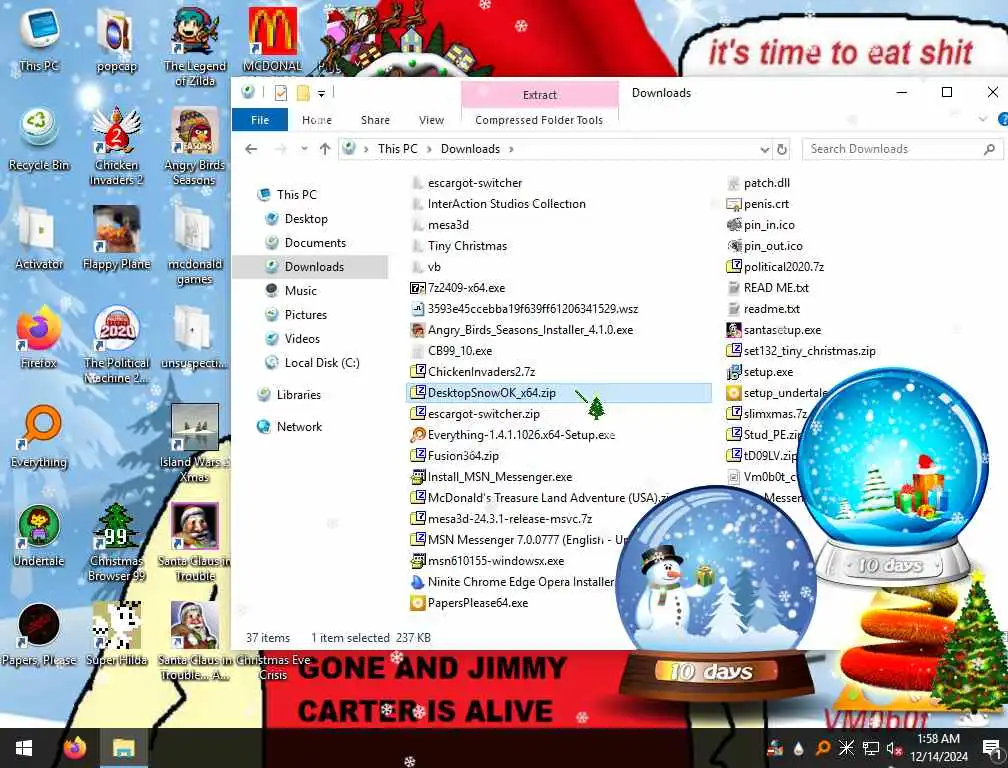Select the Tiny Christmas folder
The image size is (1008, 768).
(467, 246)
